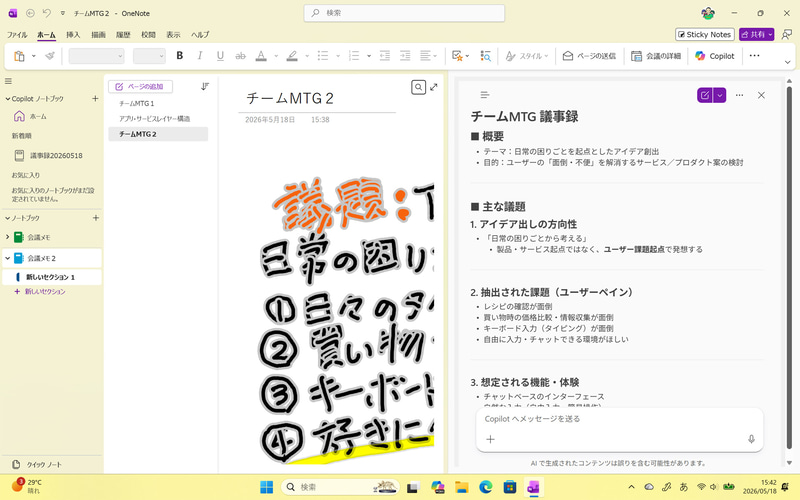Viewport: 800px width, 500px height.
Task: Select section 新しいセクション 1
Action: click(51, 277)
